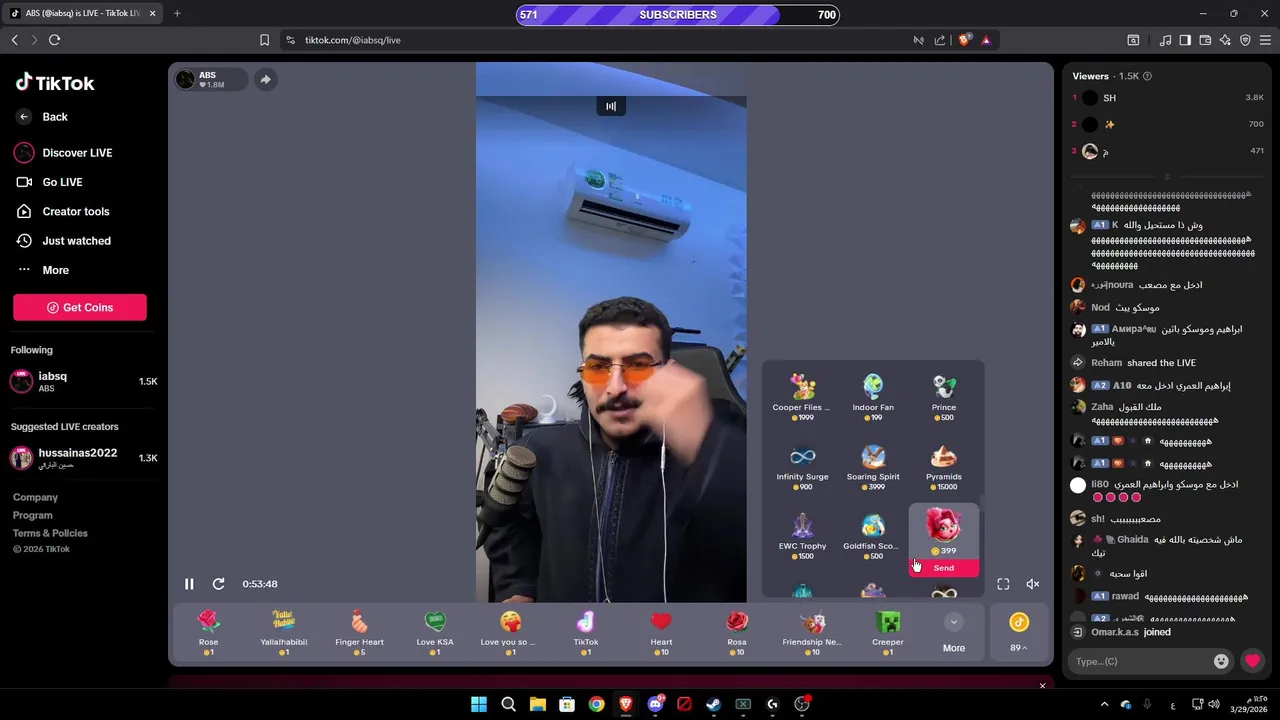Select the Infinity Surge gift
The width and height of the screenshot is (1280, 720).
[802, 467]
